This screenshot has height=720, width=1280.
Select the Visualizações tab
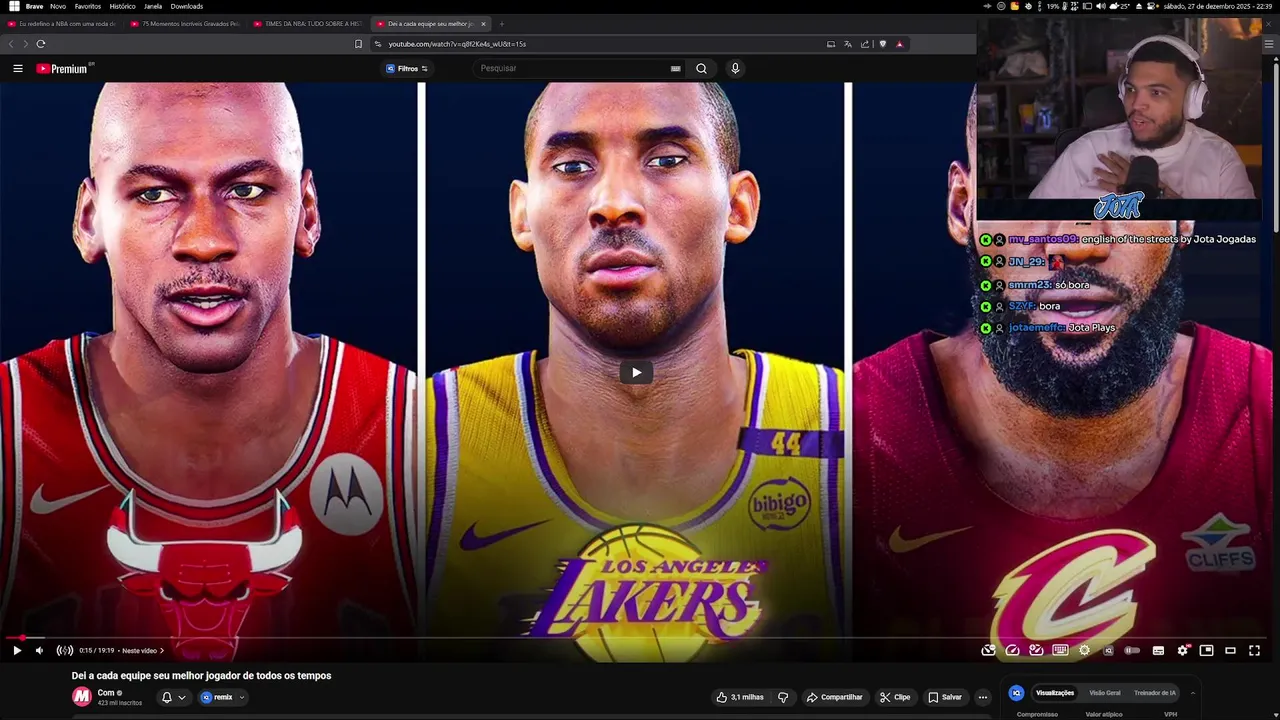pyautogui.click(x=1055, y=693)
